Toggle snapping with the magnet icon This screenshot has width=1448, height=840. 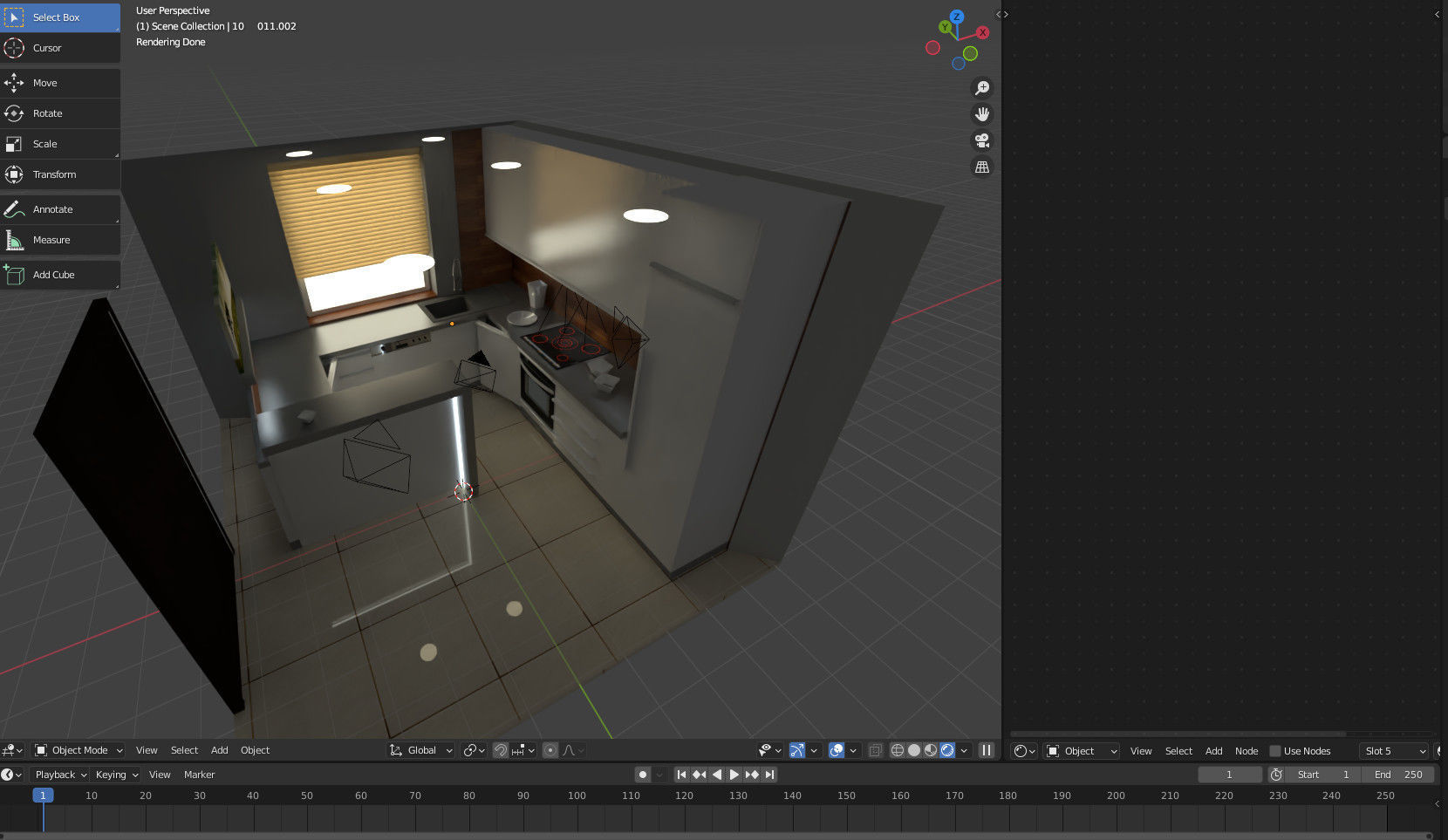[x=500, y=749]
